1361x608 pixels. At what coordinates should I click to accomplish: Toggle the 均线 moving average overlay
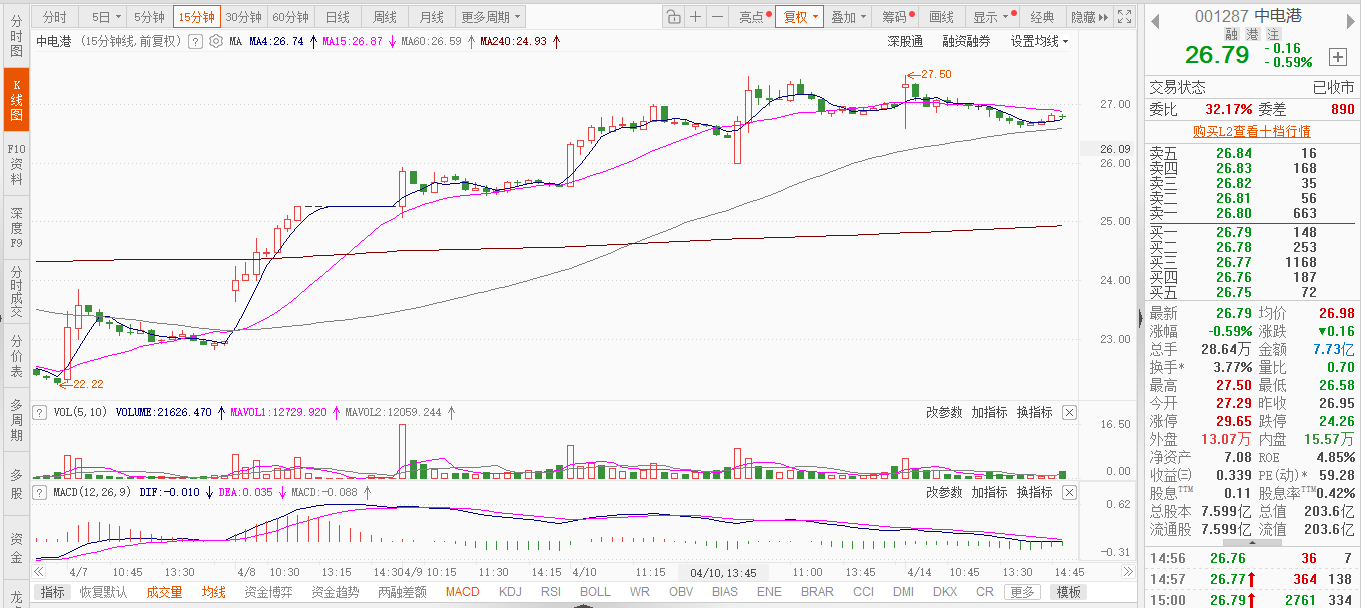(213, 592)
